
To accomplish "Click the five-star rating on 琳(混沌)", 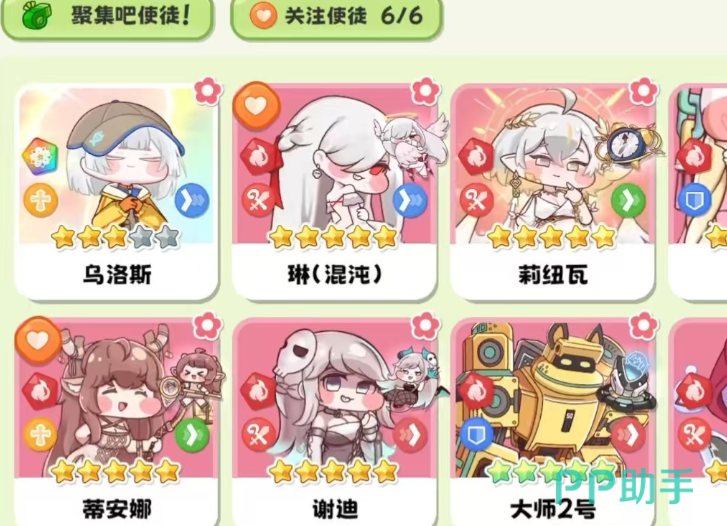I will pos(333,237).
